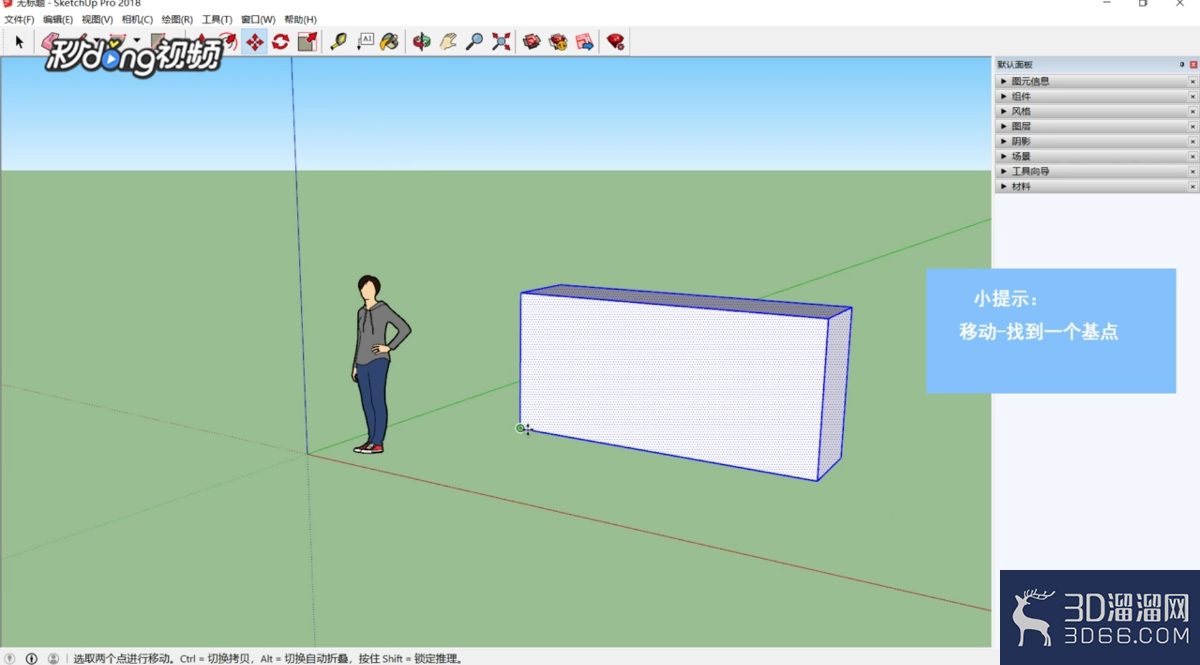1200x665 pixels.
Task: Select the arrow Select tool
Action: coord(19,42)
